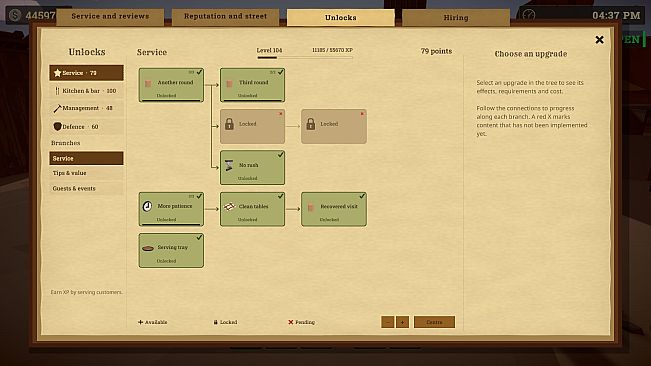This screenshot has width=651, height=366.
Task: Click the More patience clock icon
Action: (x=147, y=206)
